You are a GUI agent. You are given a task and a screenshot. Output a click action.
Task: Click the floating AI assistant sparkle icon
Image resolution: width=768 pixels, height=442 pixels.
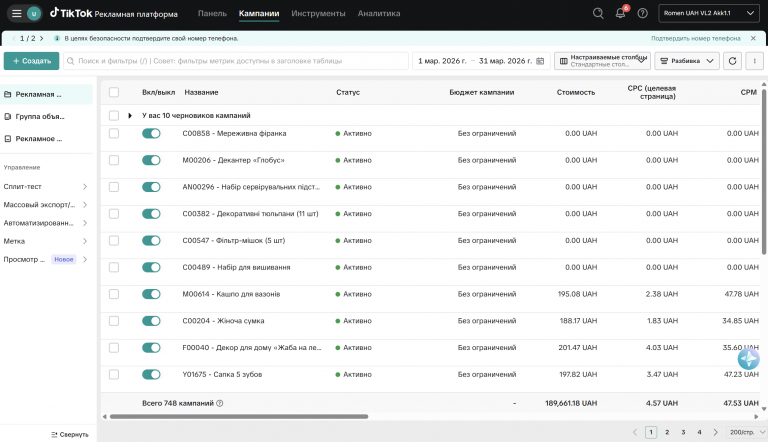pyautogui.click(x=748, y=359)
